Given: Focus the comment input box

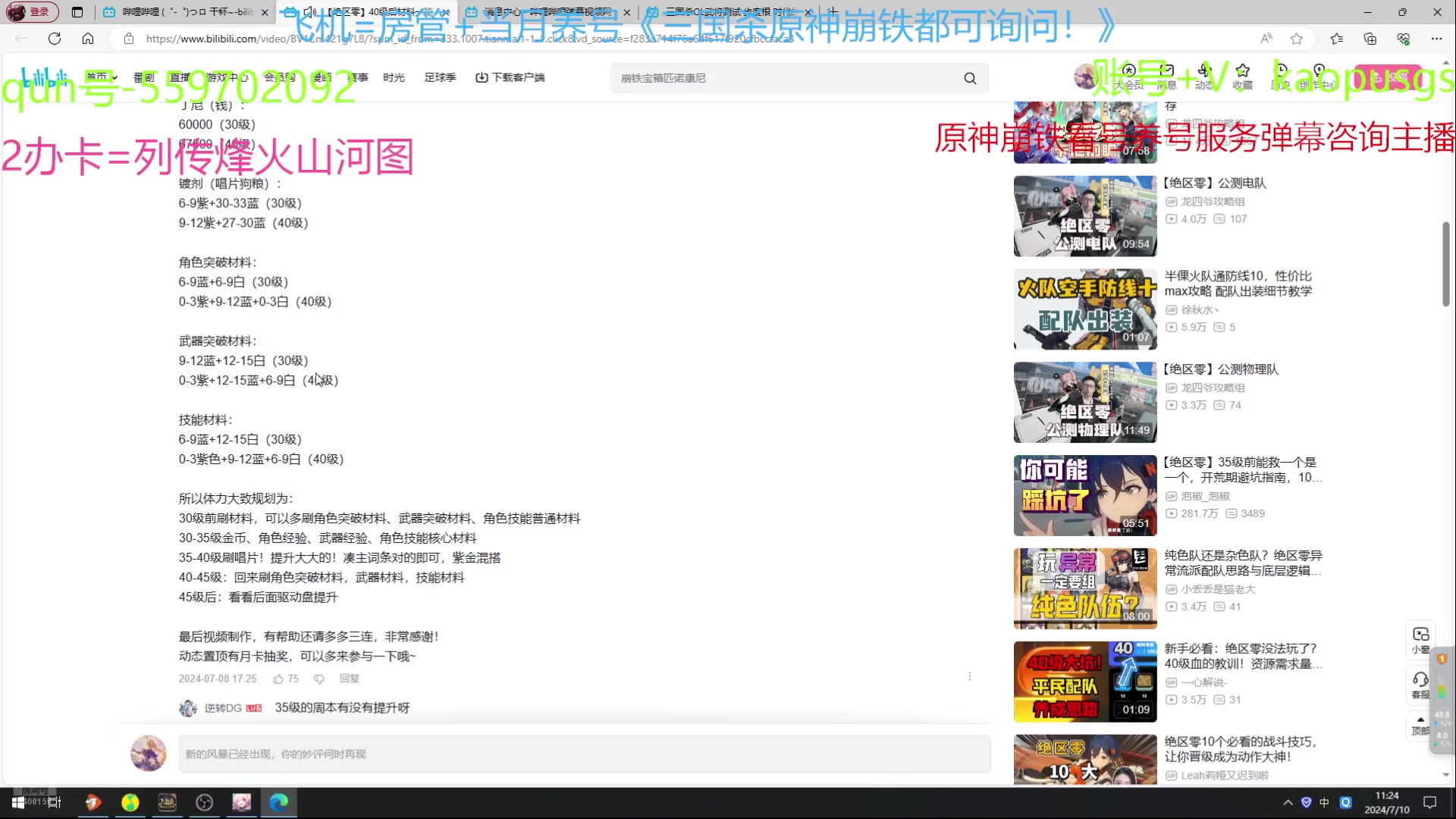Looking at the screenshot, I should pos(584,755).
